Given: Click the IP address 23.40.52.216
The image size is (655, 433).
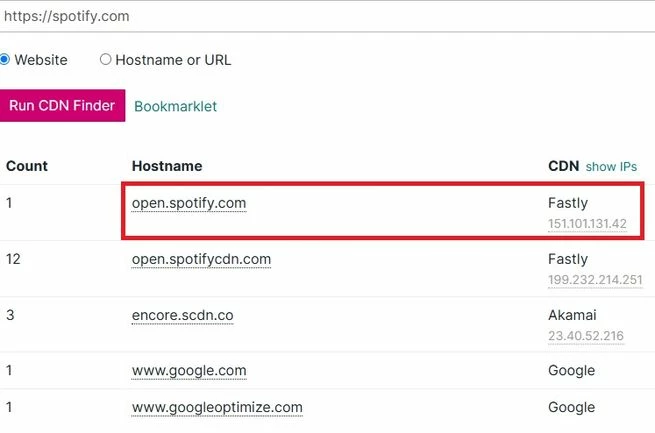Looking at the screenshot, I should (x=586, y=336).
